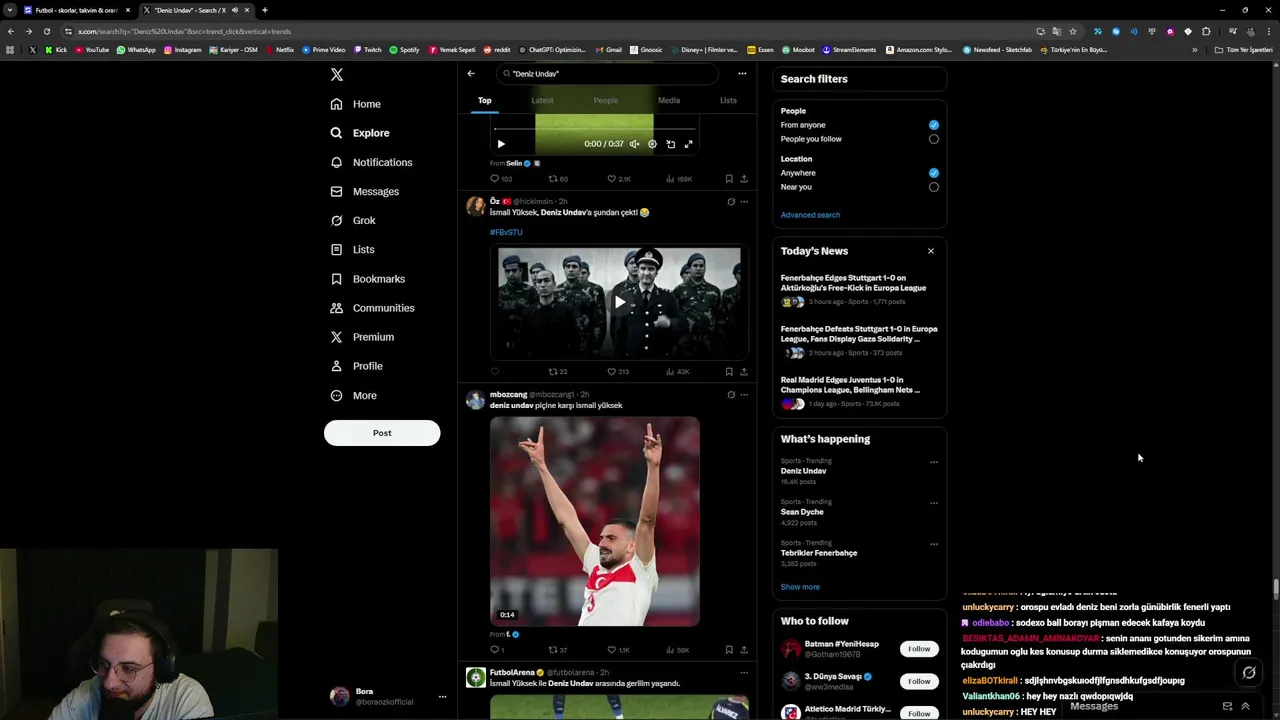
Task: Like Öz's post with 313 likes
Action: [618, 372]
